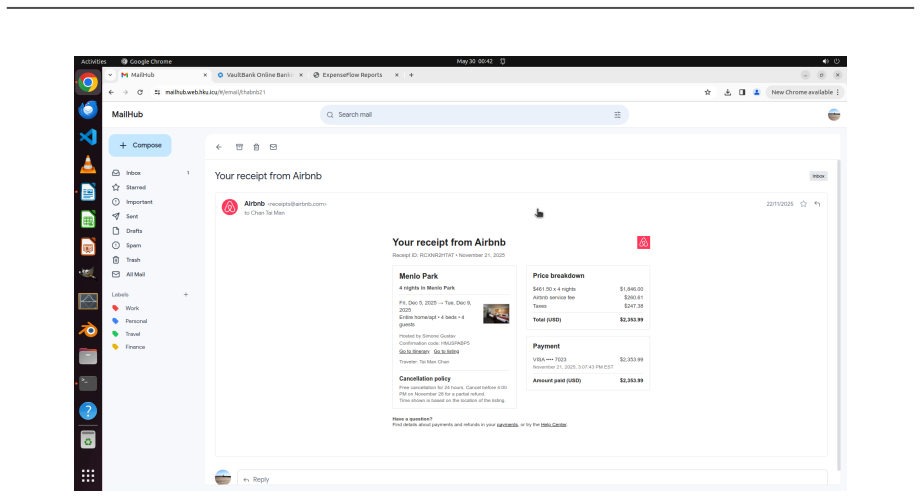The height and width of the screenshot is (497, 921).
Task: Follow the Go to listing link
Action: click(x=446, y=351)
